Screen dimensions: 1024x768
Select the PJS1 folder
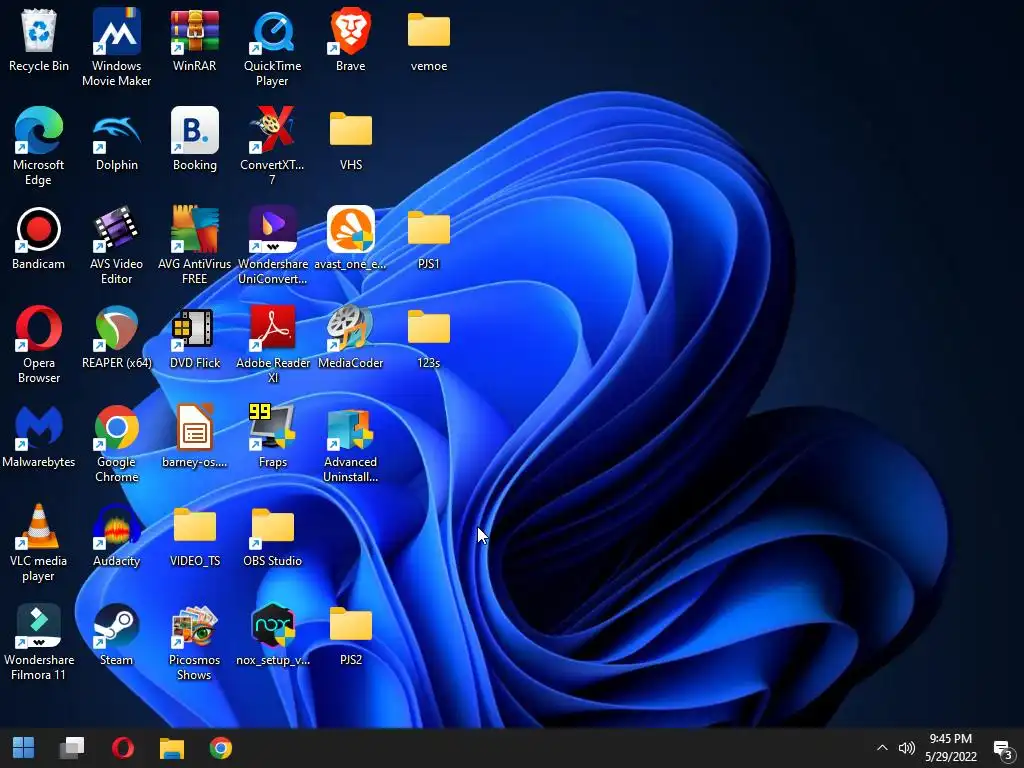[429, 239]
